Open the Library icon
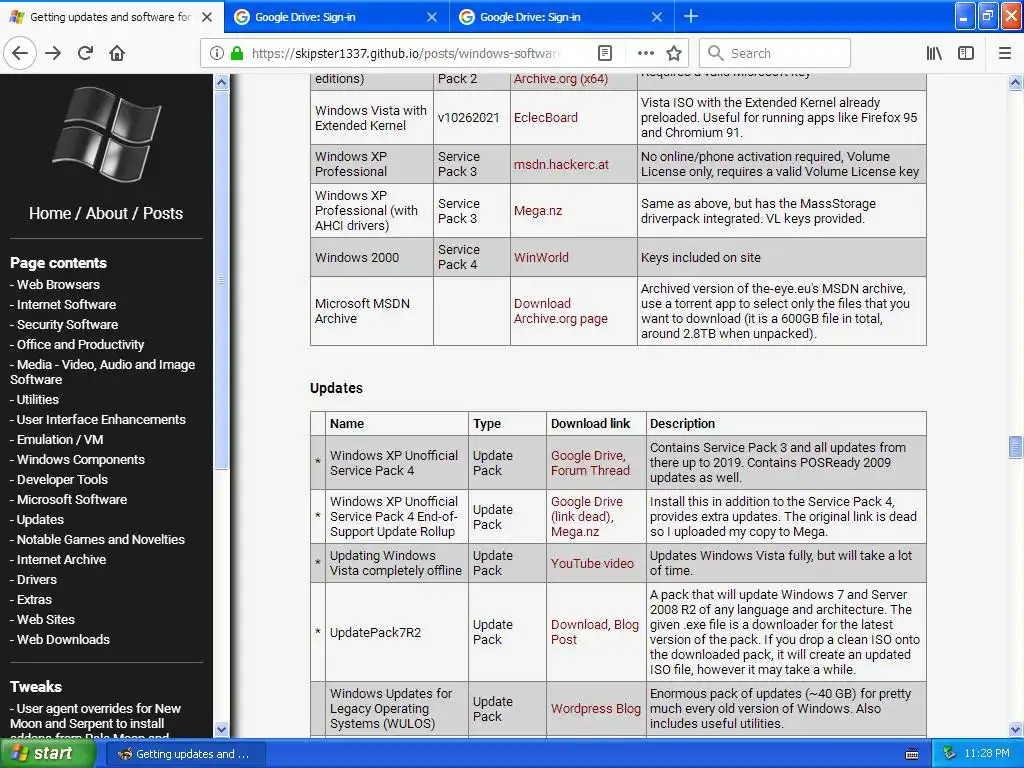Viewport: 1024px width, 768px height. (934, 53)
